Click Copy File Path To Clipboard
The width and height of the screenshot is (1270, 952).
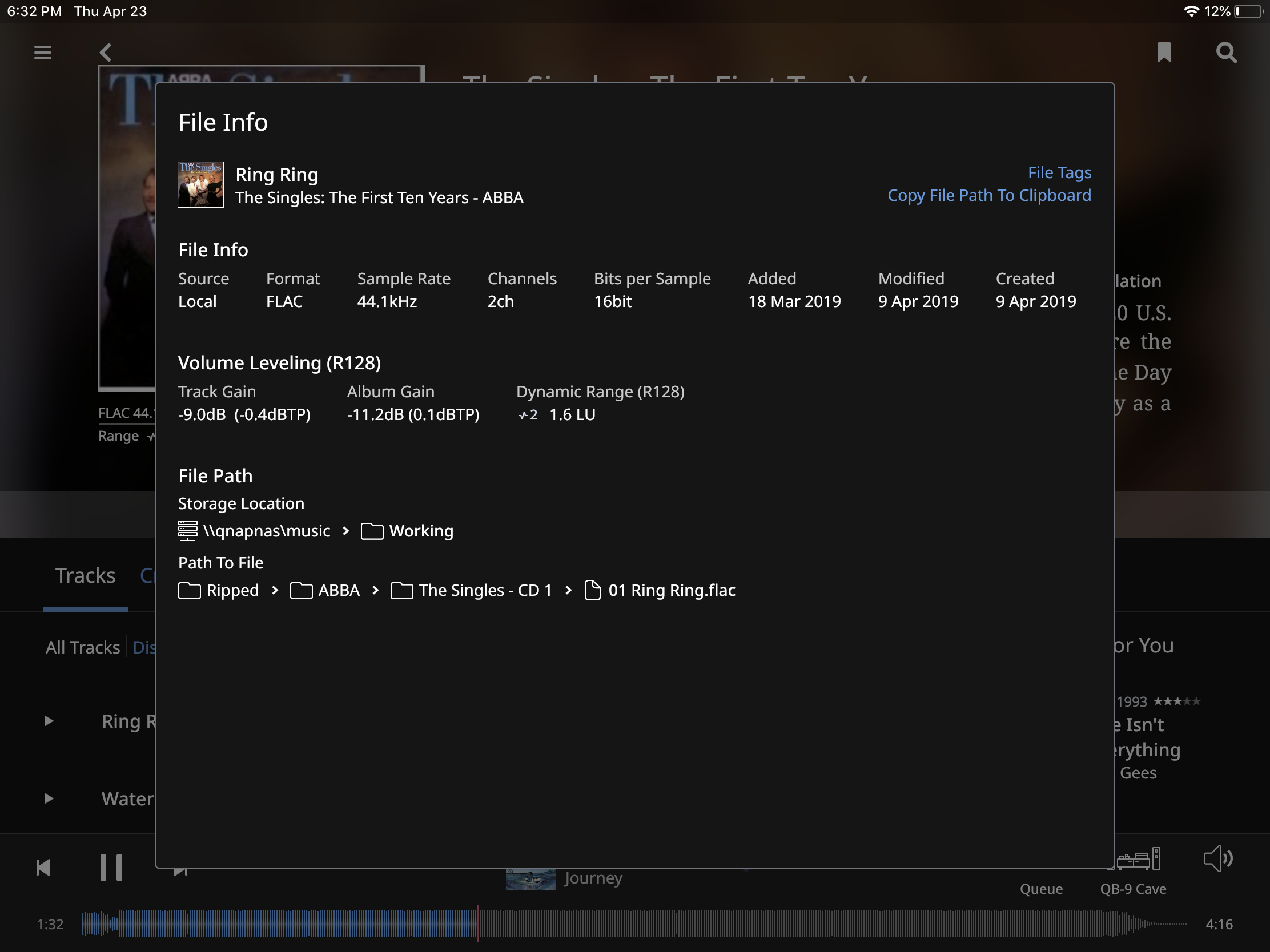[x=988, y=195]
